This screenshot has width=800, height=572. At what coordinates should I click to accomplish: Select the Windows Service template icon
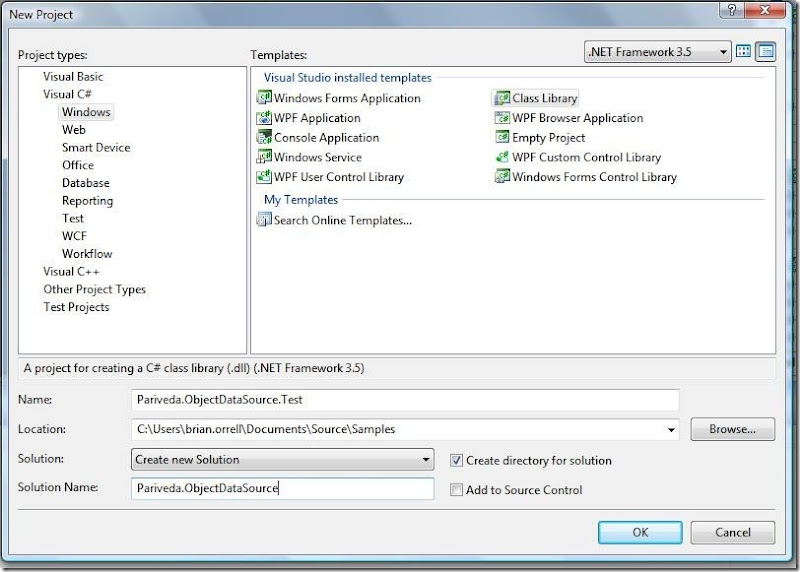[x=264, y=157]
